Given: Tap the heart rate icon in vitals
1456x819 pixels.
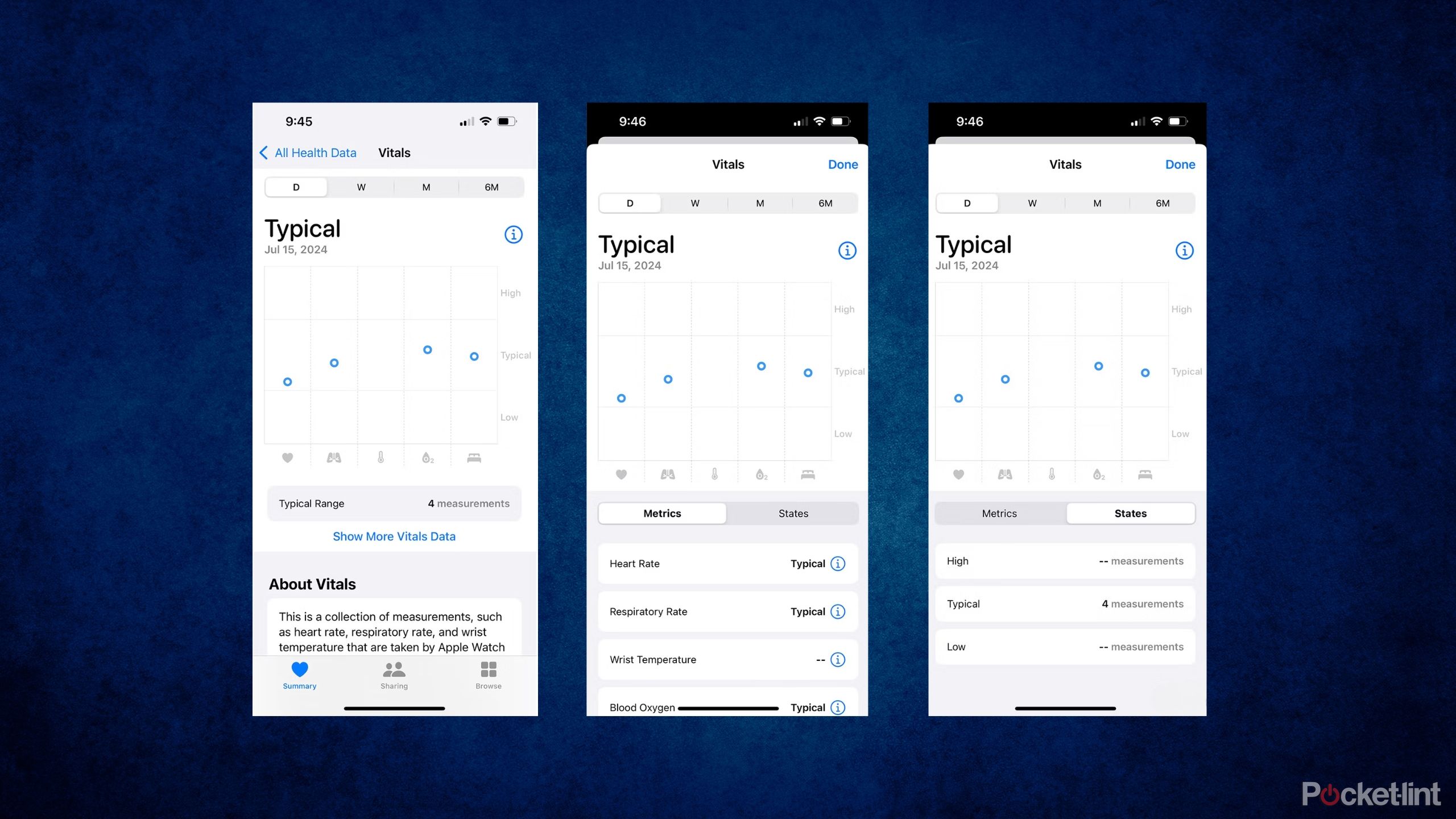Looking at the screenshot, I should (x=288, y=458).
